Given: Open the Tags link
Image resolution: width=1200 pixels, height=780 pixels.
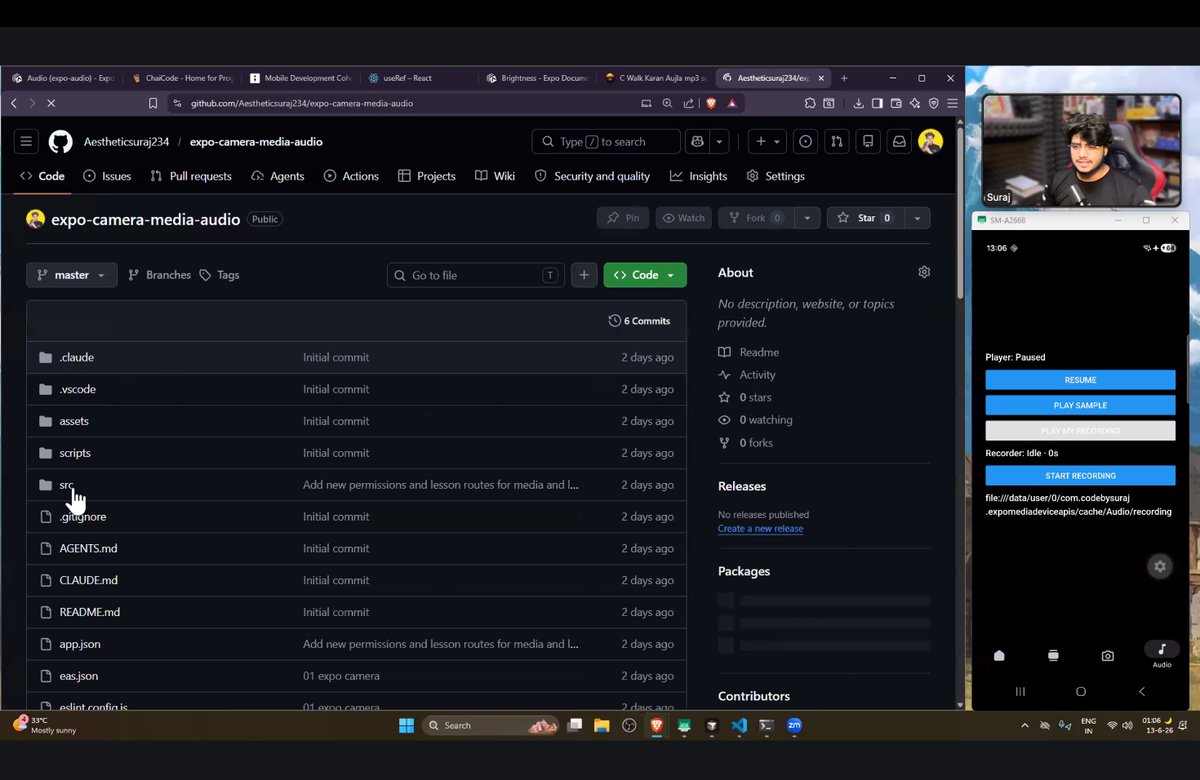Looking at the screenshot, I should pos(219,275).
